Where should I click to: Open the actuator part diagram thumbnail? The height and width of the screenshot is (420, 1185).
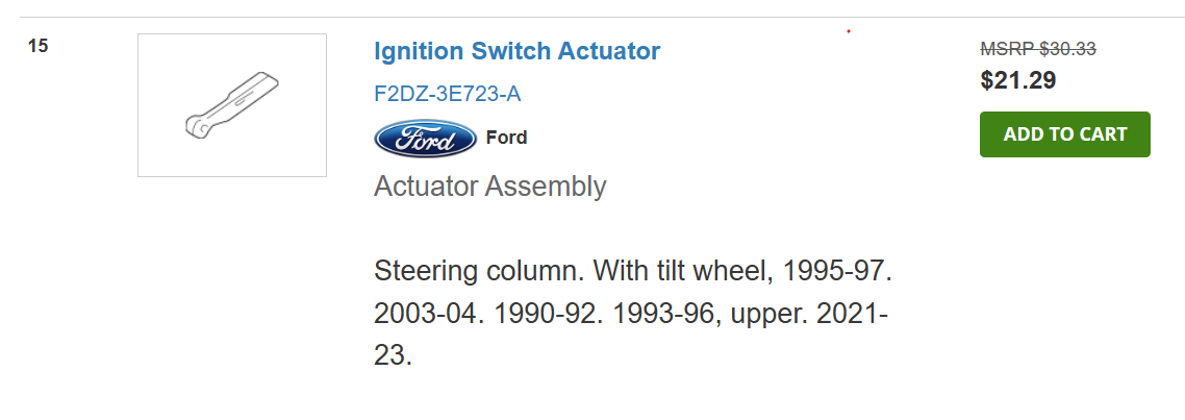tap(232, 105)
